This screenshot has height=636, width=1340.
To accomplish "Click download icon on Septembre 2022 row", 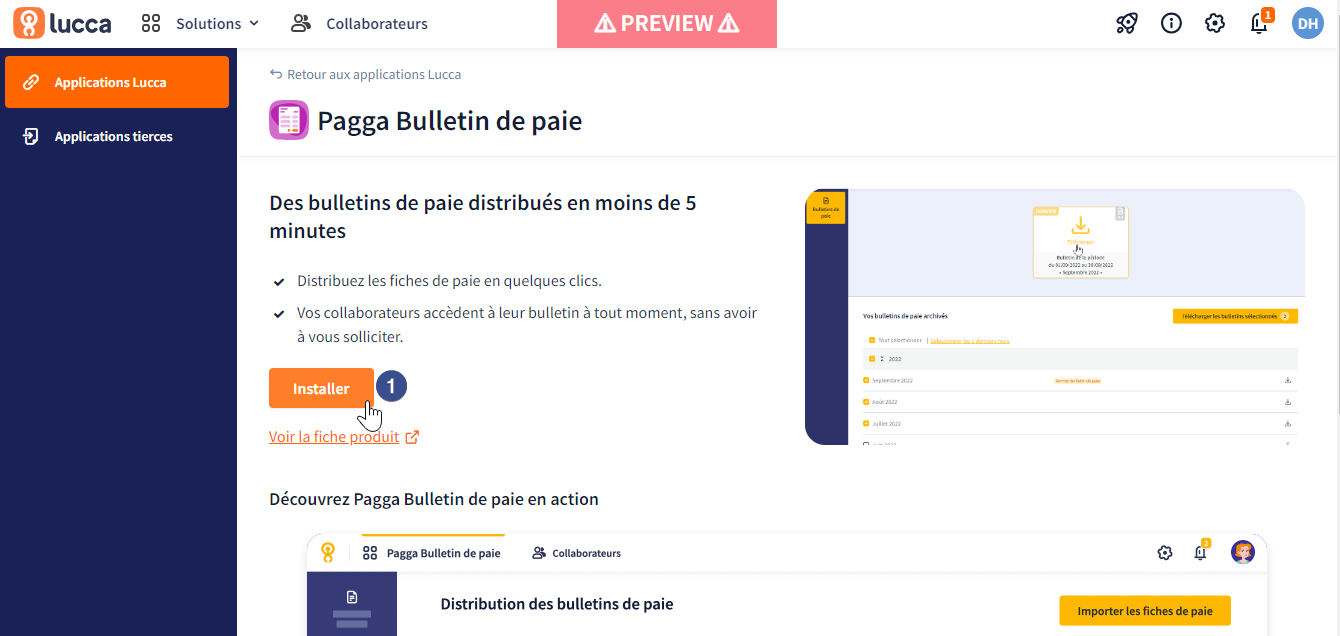I will pos(1288,380).
